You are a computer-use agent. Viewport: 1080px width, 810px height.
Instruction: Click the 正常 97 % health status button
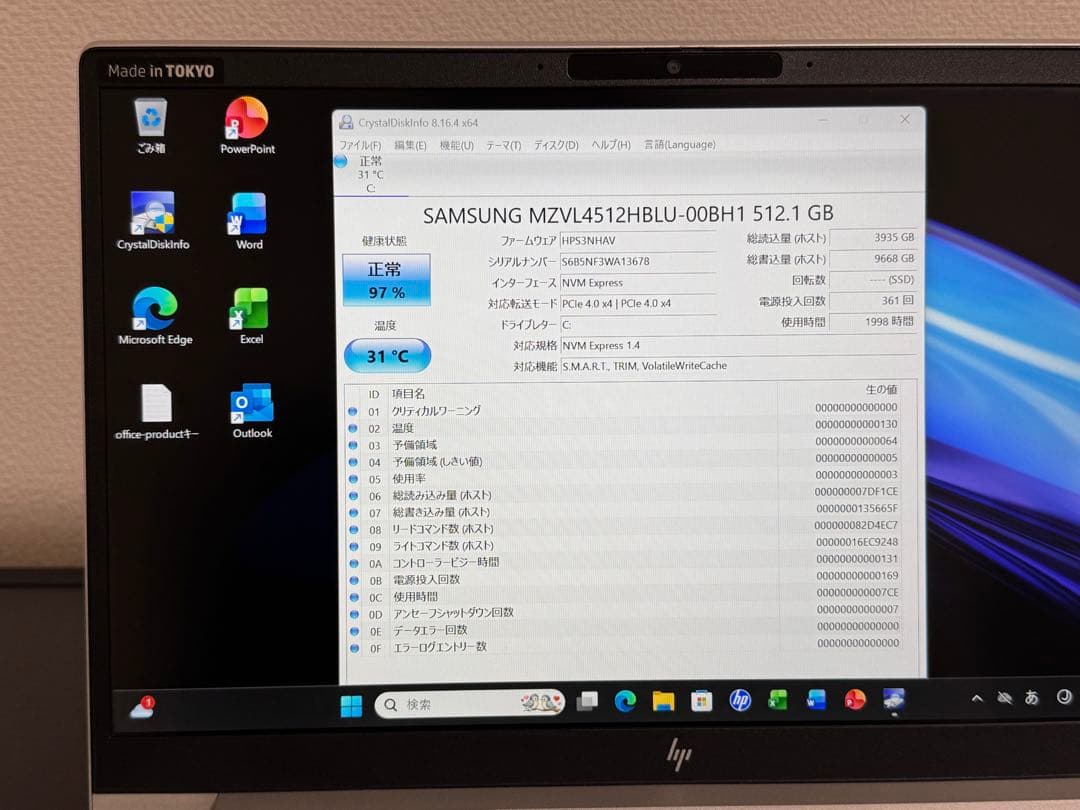point(386,280)
